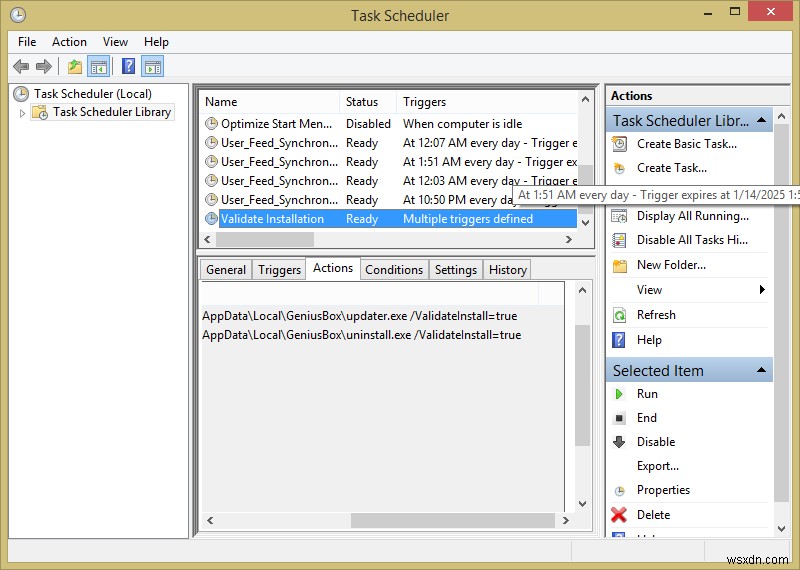The image size is (800, 570).
Task: Collapse the Task Scheduler Library actions section
Action: pos(762,120)
